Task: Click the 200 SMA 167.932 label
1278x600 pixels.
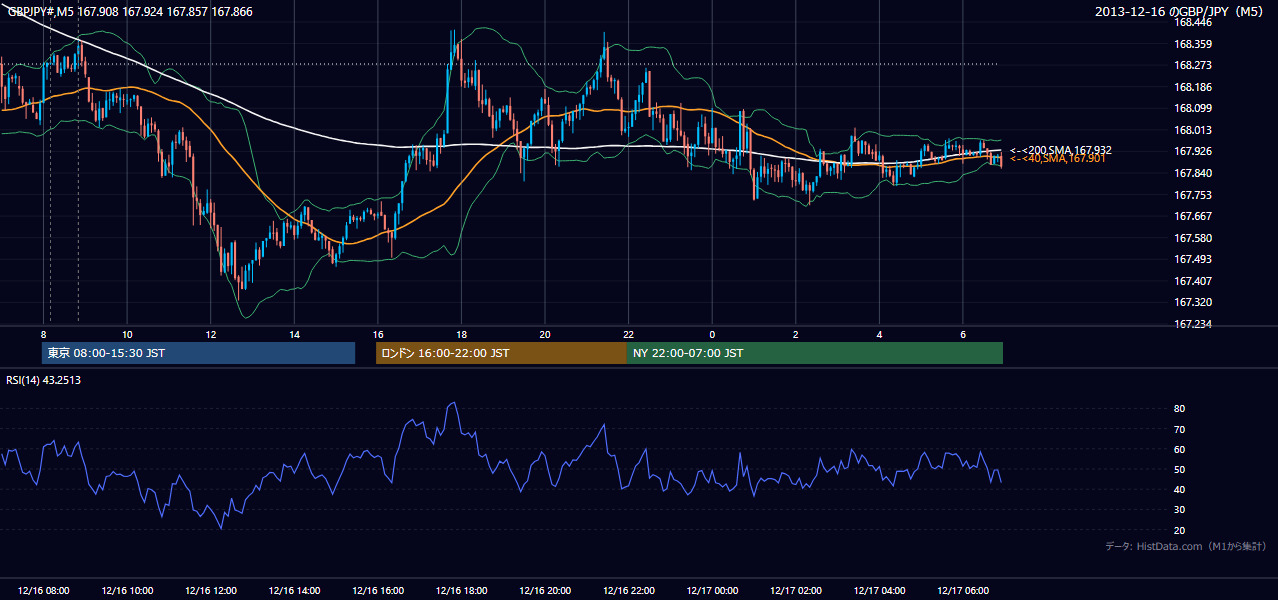Action: [1060, 150]
